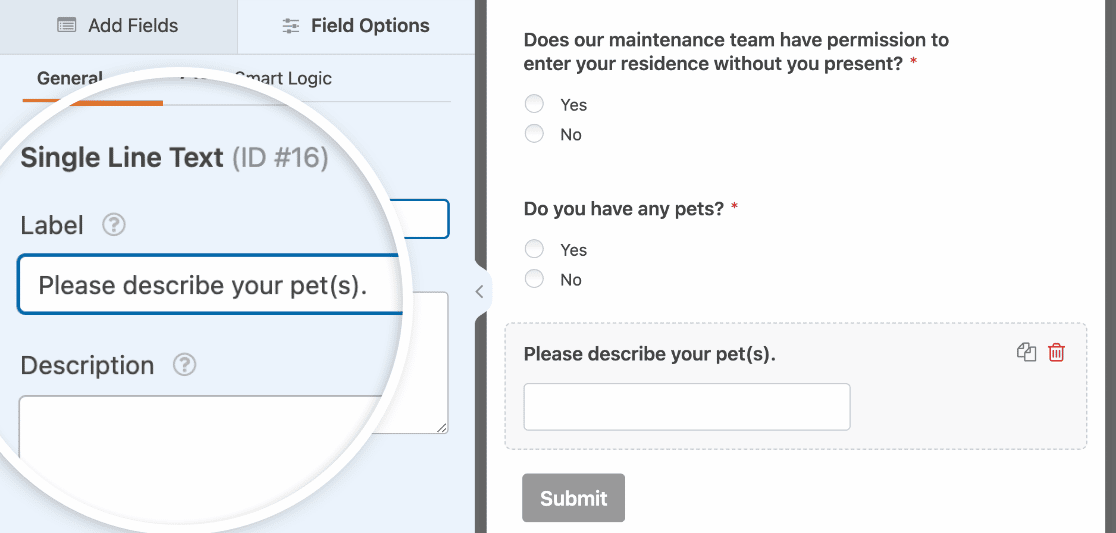
Task: Click the Submit button
Action: click(x=574, y=498)
